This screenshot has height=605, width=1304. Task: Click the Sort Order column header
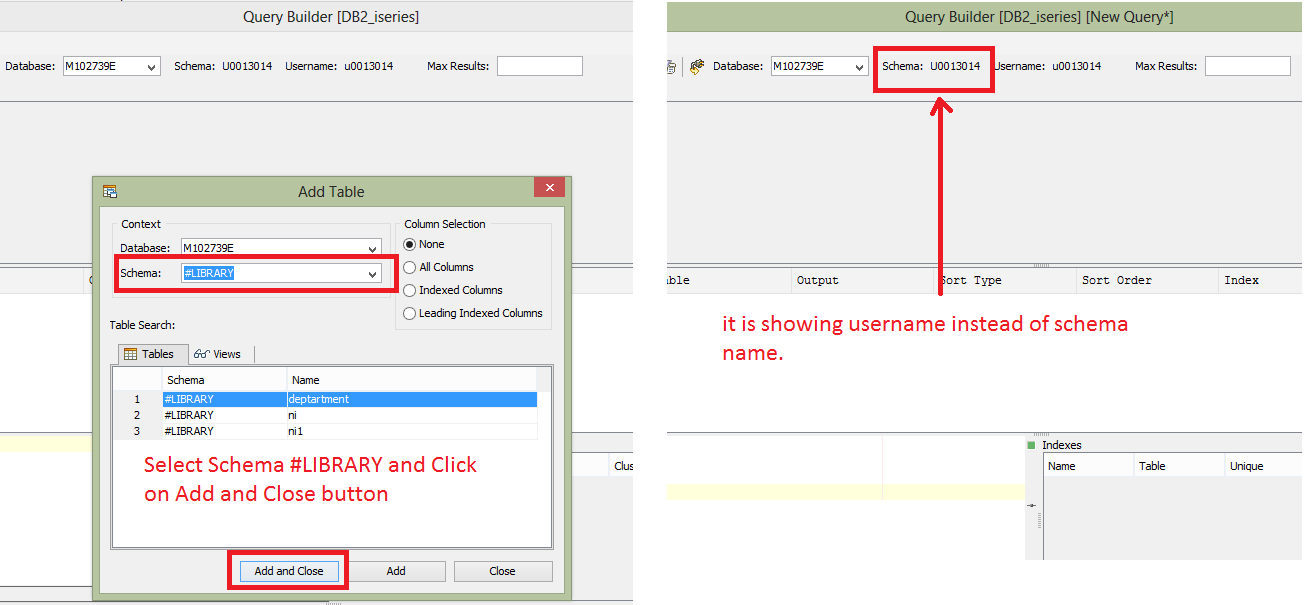(1148, 280)
